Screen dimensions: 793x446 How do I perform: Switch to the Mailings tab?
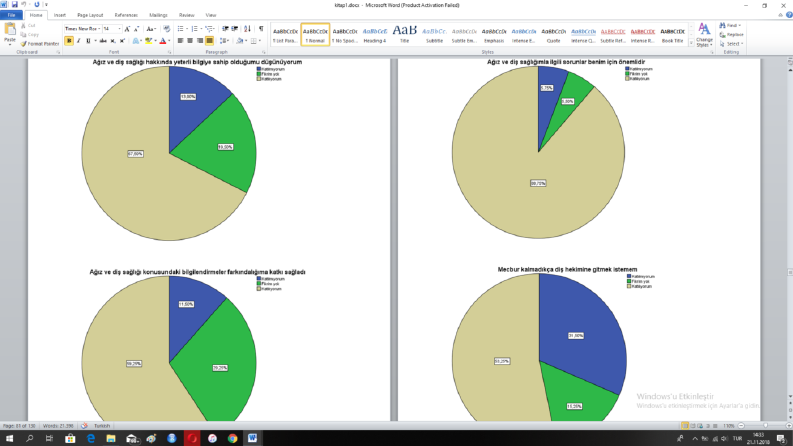click(x=158, y=15)
